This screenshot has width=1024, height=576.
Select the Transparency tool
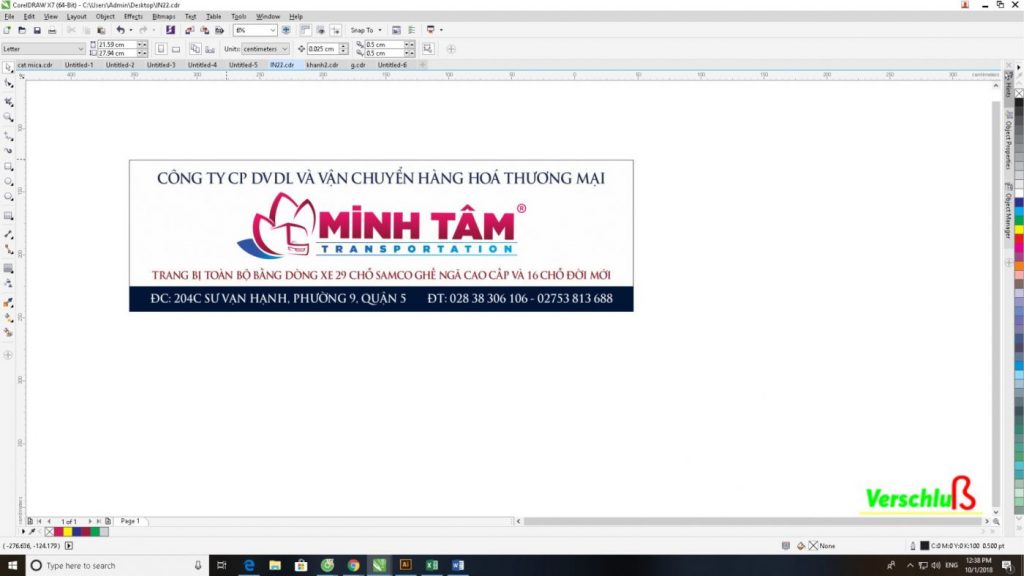8,284
